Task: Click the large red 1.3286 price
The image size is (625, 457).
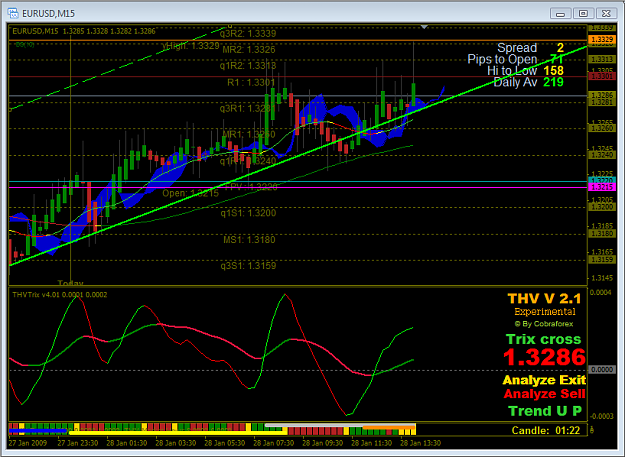Action: pyautogui.click(x=544, y=357)
